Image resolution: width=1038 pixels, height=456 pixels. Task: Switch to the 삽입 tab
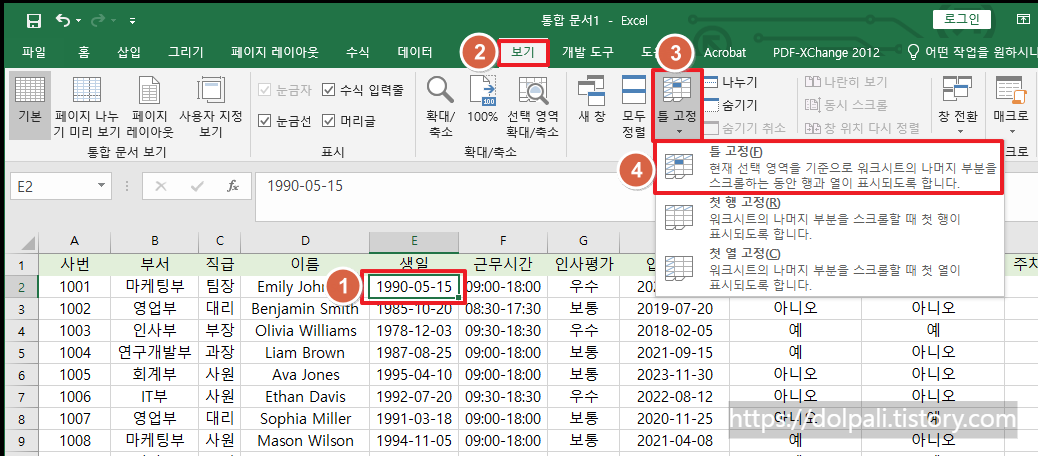pyautogui.click(x=128, y=52)
